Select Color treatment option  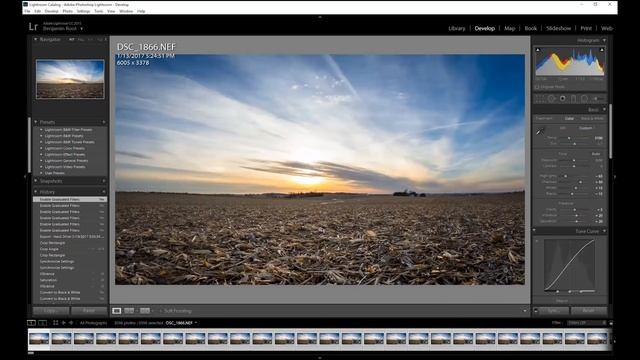click(x=569, y=118)
